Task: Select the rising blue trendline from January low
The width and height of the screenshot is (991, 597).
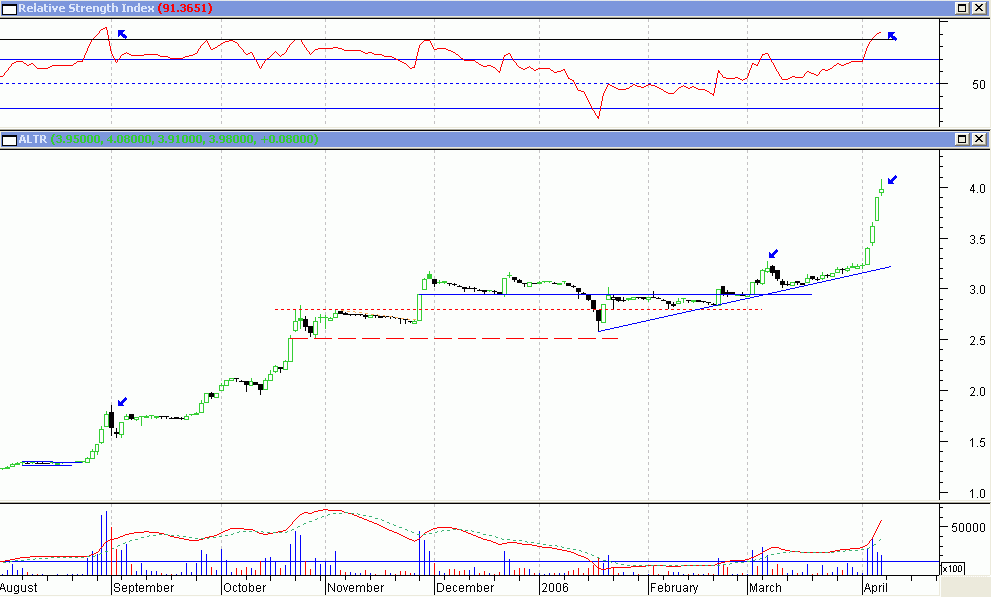Action: [x=700, y=308]
